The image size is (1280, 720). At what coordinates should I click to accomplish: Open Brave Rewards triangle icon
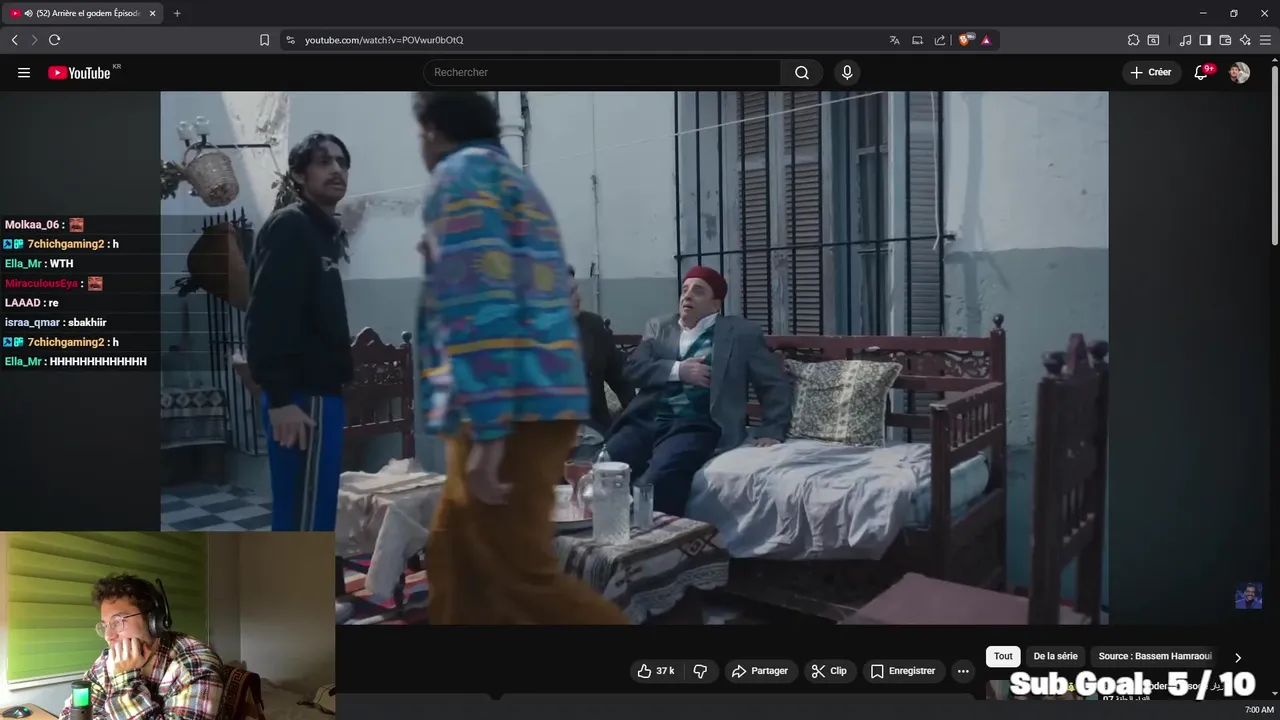point(986,40)
